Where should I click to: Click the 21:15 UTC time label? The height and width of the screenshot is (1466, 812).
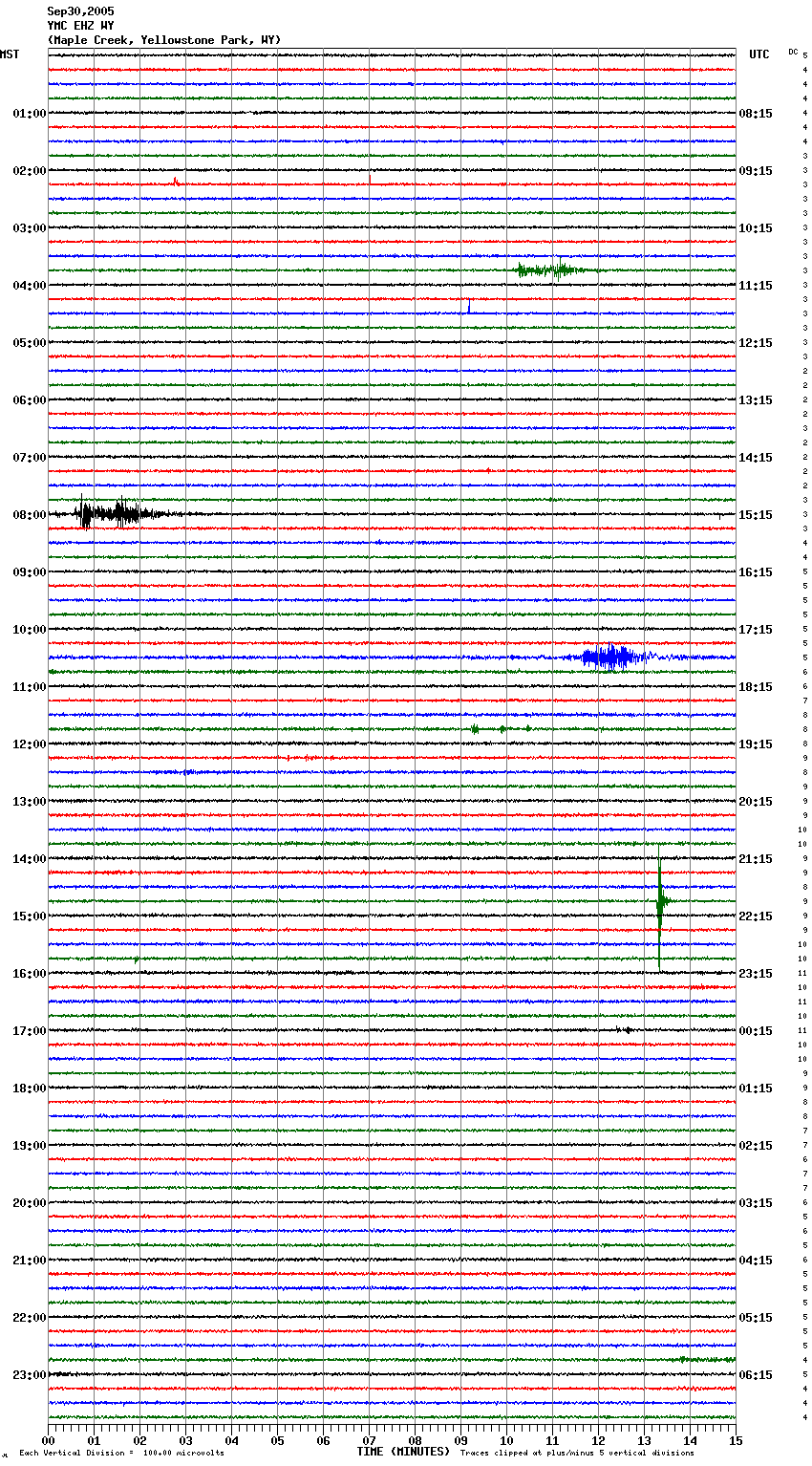[756, 859]
